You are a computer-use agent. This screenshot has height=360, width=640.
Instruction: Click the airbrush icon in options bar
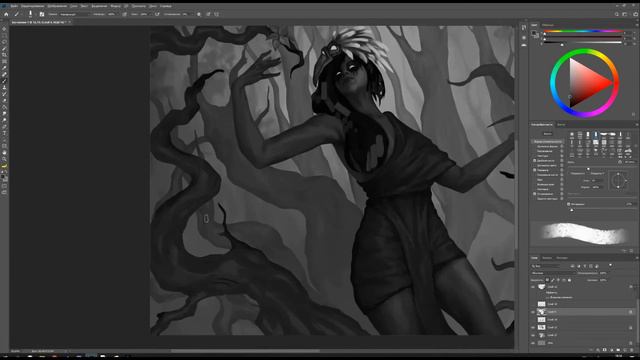(157, 14)
